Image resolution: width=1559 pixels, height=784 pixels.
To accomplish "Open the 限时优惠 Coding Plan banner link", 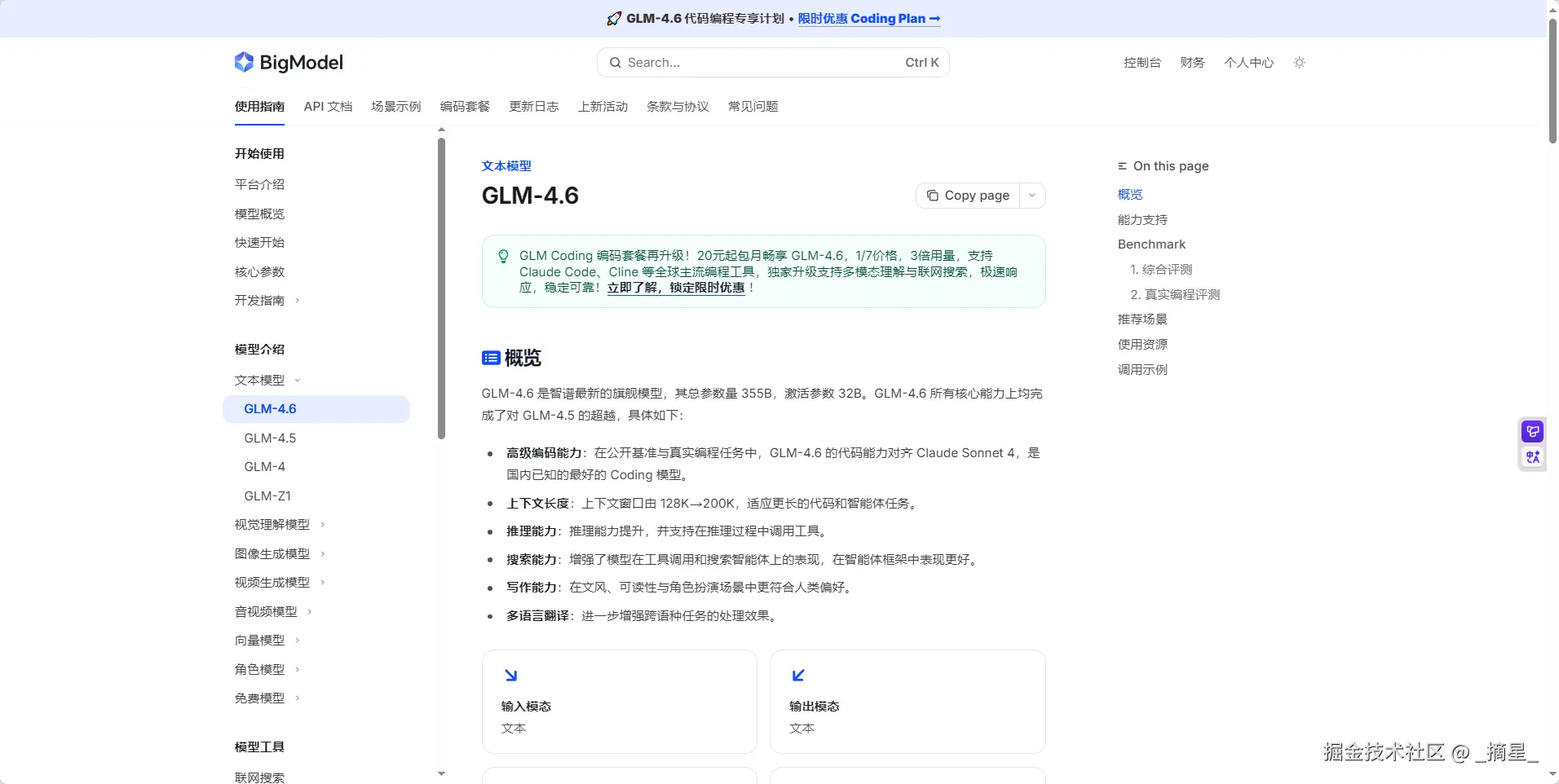I will point(869,19).
